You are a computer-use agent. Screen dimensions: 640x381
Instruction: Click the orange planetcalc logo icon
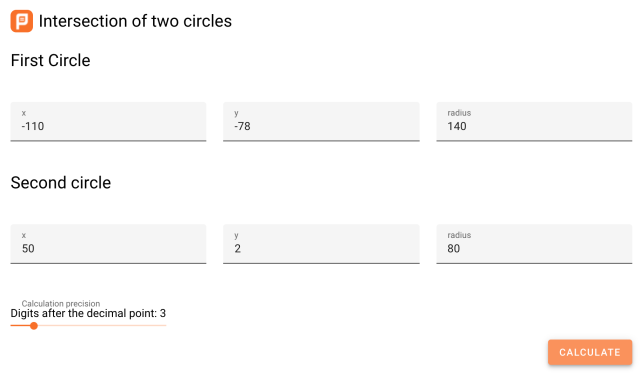pyautogui.click(x=22, y=21)
